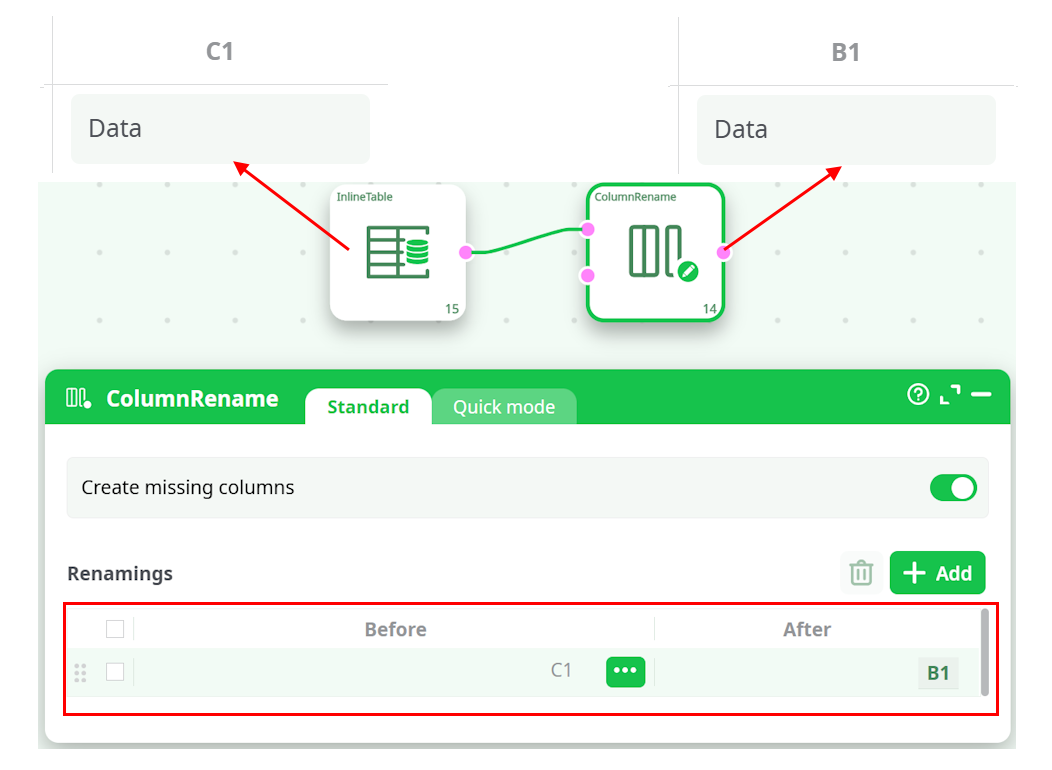
Task: Switch to the Standard tab
Action: [368, 407]
